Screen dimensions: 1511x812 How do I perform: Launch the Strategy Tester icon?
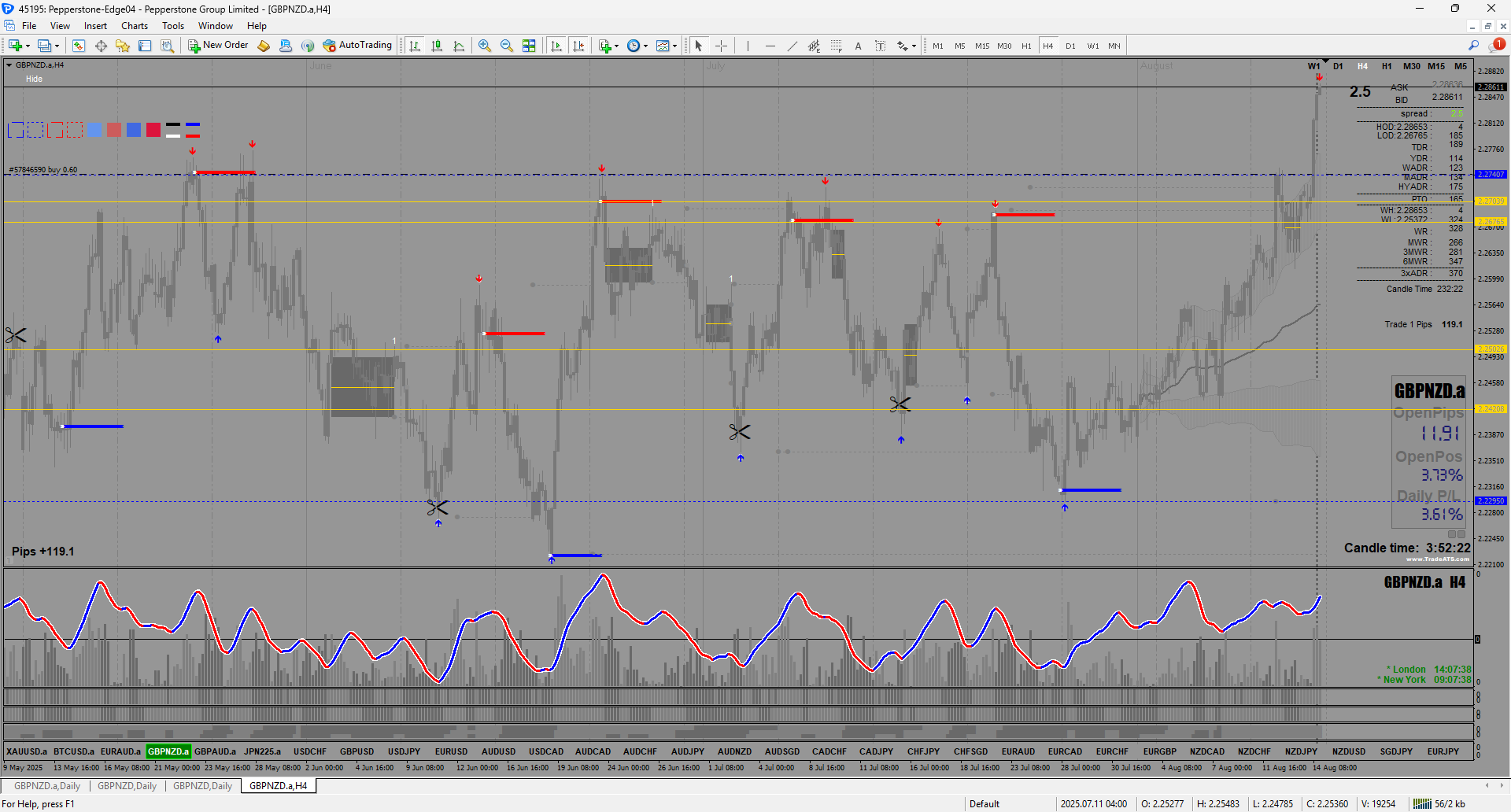pos(167,46)
